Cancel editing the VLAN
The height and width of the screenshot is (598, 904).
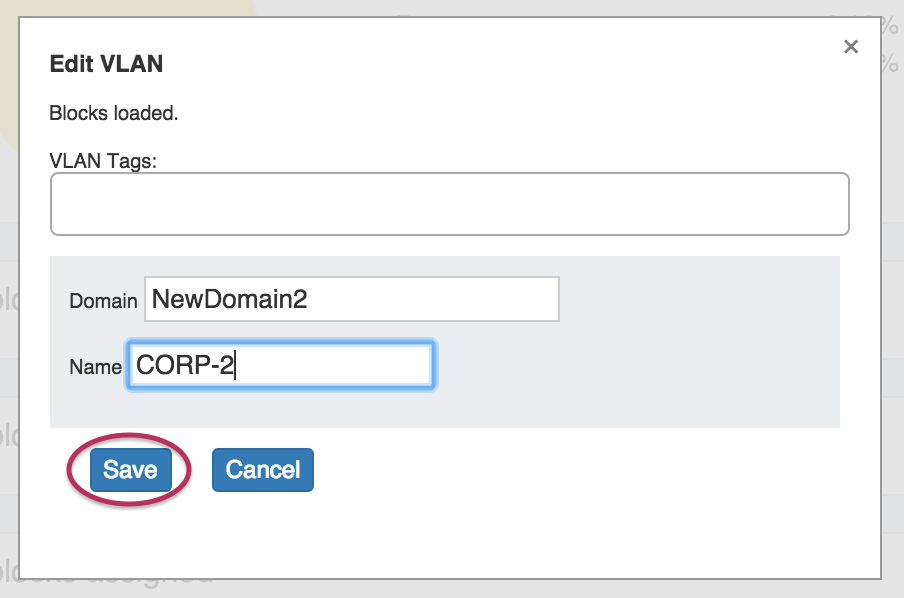[263, 470]
